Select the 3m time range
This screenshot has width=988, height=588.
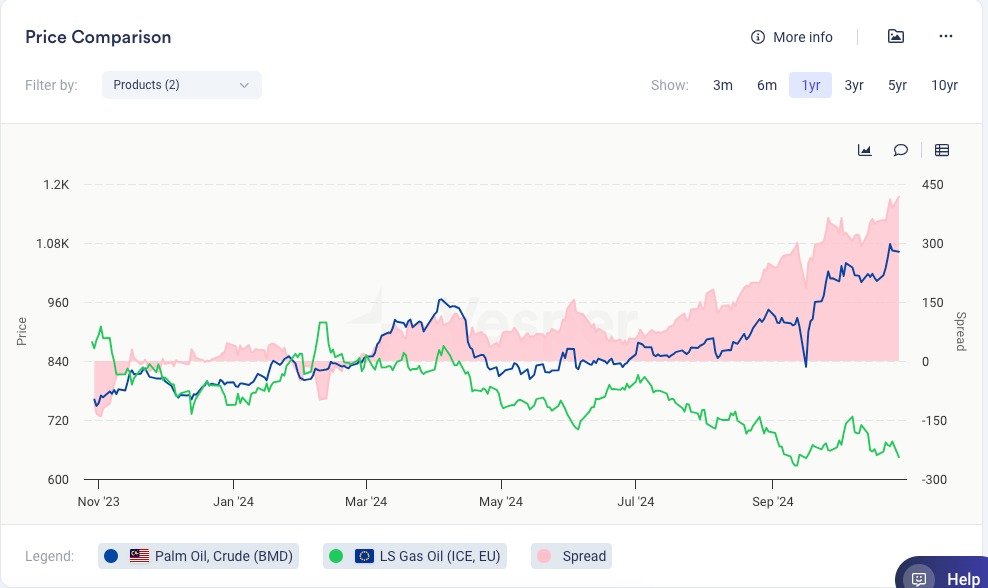pyautogui.click(x=722, y=85)
